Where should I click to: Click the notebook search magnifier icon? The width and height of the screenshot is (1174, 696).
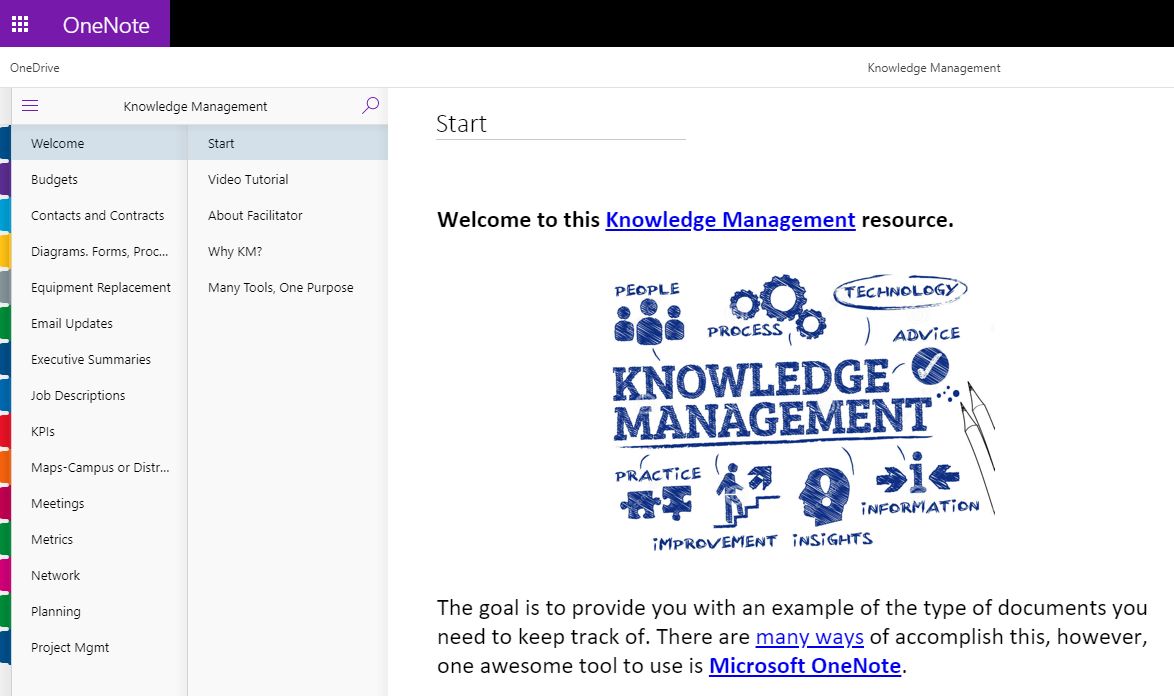[x=370, y=106]
